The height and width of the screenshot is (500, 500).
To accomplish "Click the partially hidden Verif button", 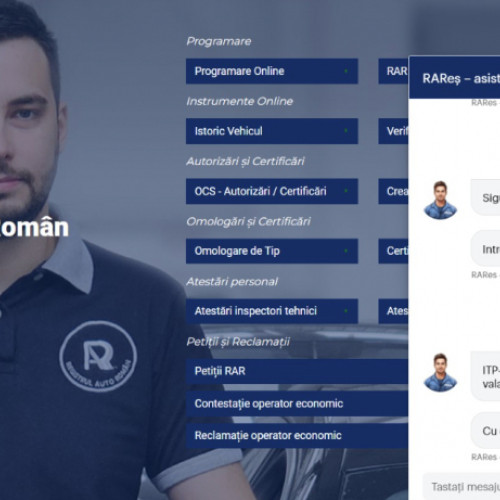I will 393,131.
